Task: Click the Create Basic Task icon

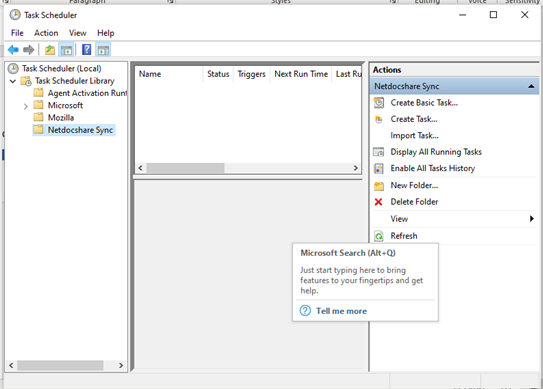Action: (x=379, y=103)
